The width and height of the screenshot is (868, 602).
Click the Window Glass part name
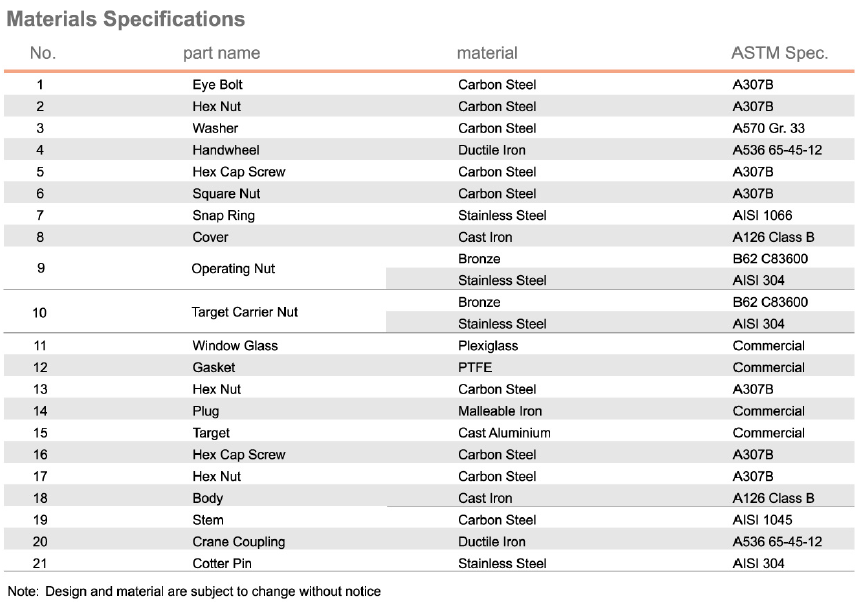tap(235, 346)
